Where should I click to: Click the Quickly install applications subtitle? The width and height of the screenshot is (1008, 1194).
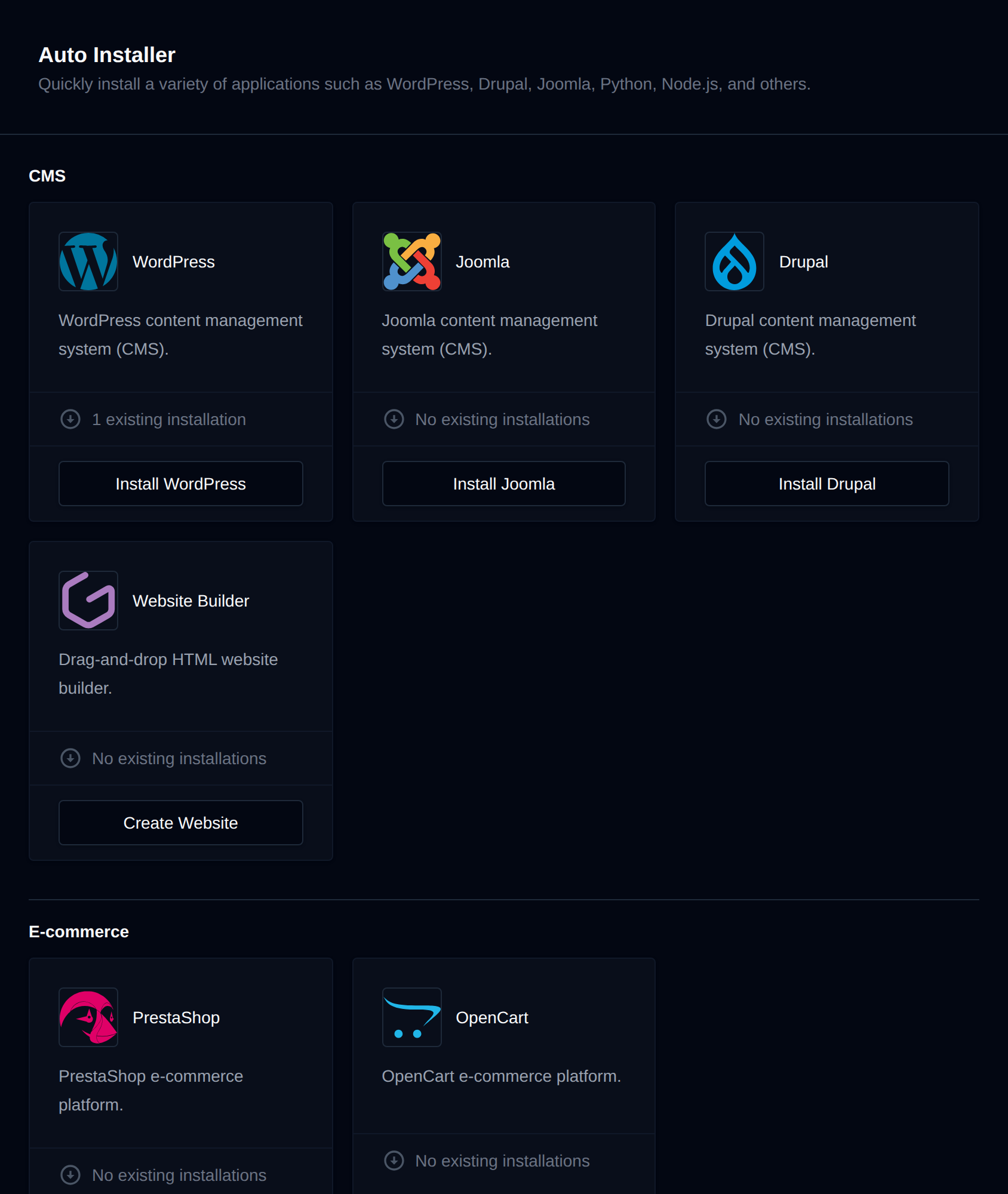pyautogui.click(x=425, y=84)
